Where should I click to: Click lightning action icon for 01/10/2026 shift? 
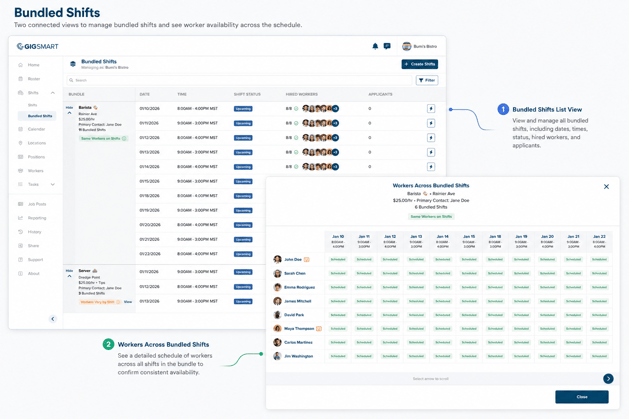click(431, 109)
